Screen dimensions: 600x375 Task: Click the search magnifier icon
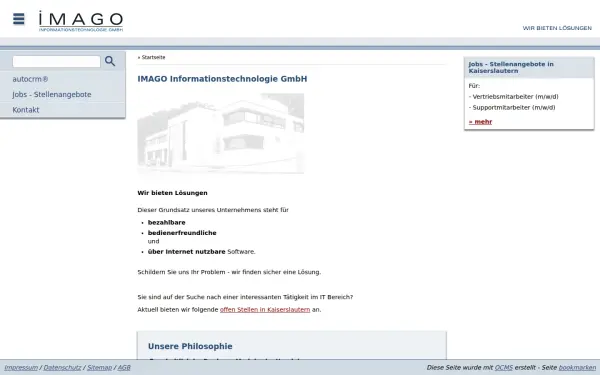click(110, 61)
